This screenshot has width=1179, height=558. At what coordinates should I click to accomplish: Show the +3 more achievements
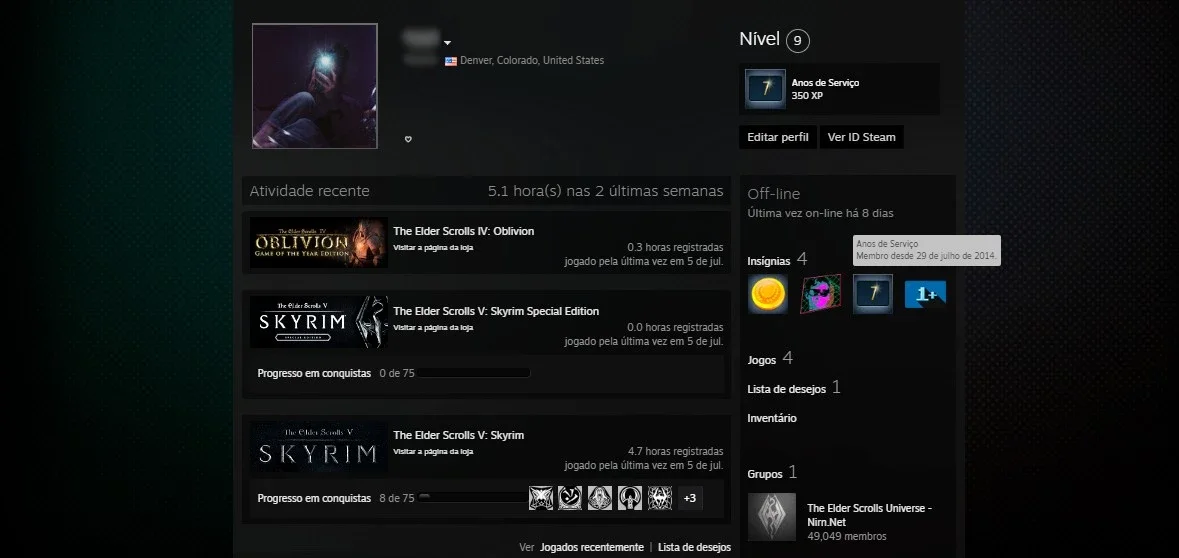[x=690, y=498]
